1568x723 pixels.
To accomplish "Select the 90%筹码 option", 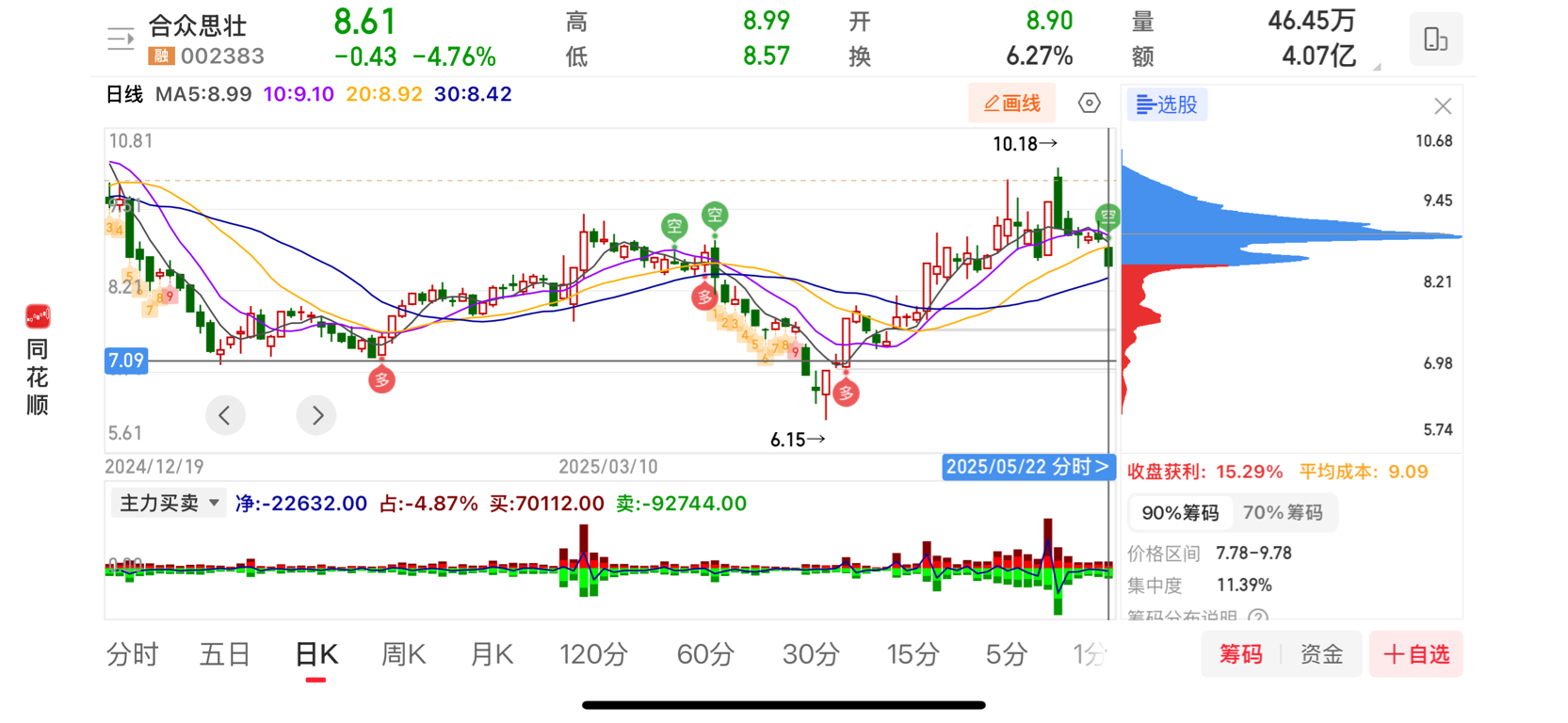I will point(1180,513).
